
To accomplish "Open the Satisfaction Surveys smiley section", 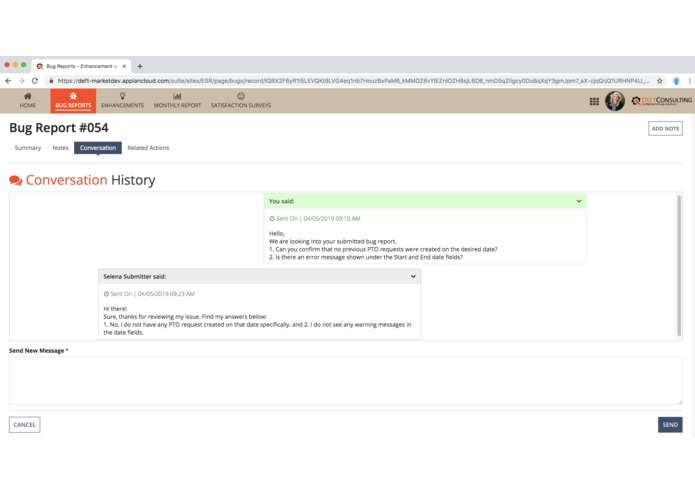I will click(241, 101).
